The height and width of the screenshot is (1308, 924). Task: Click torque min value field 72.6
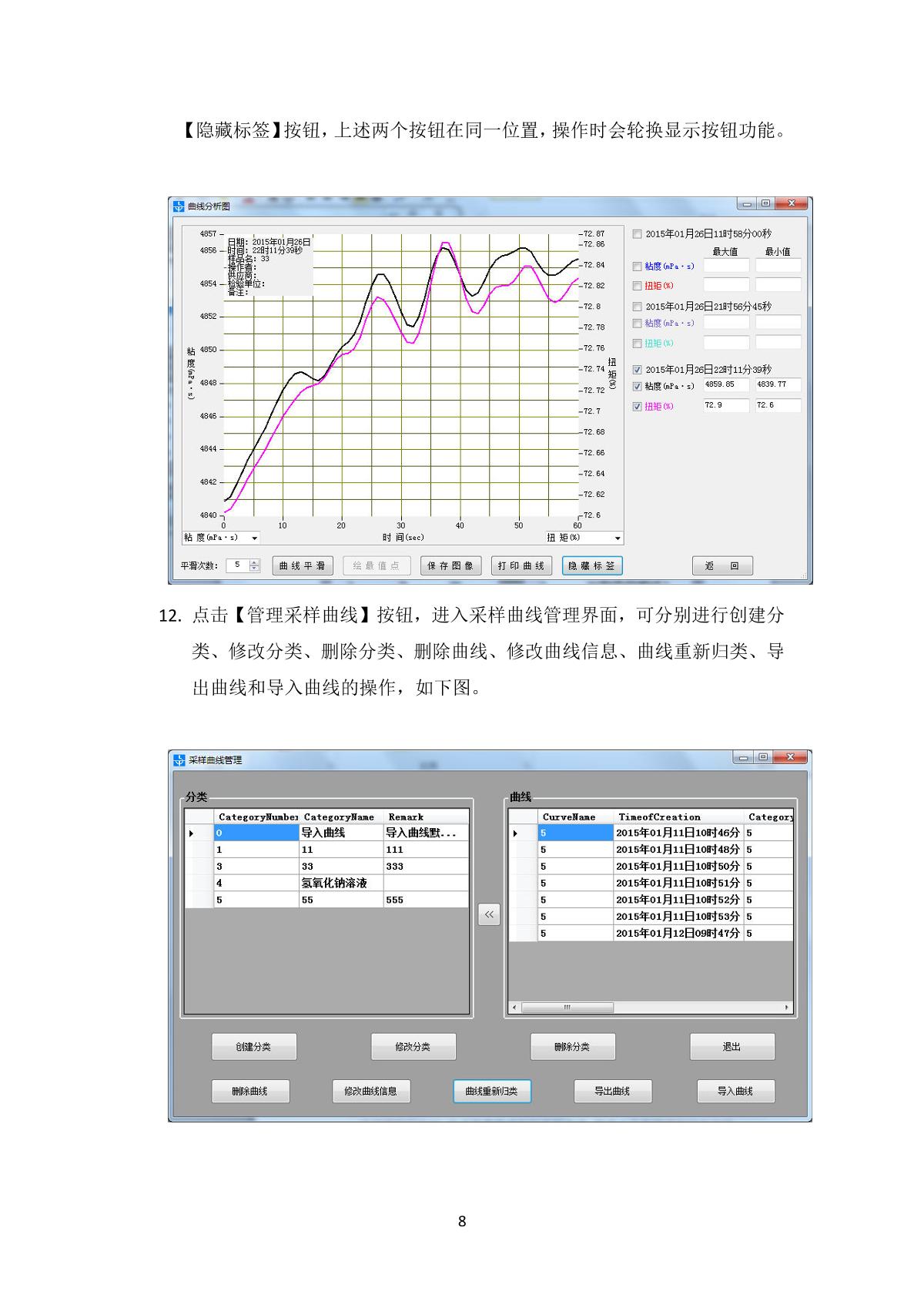(778, 405)
